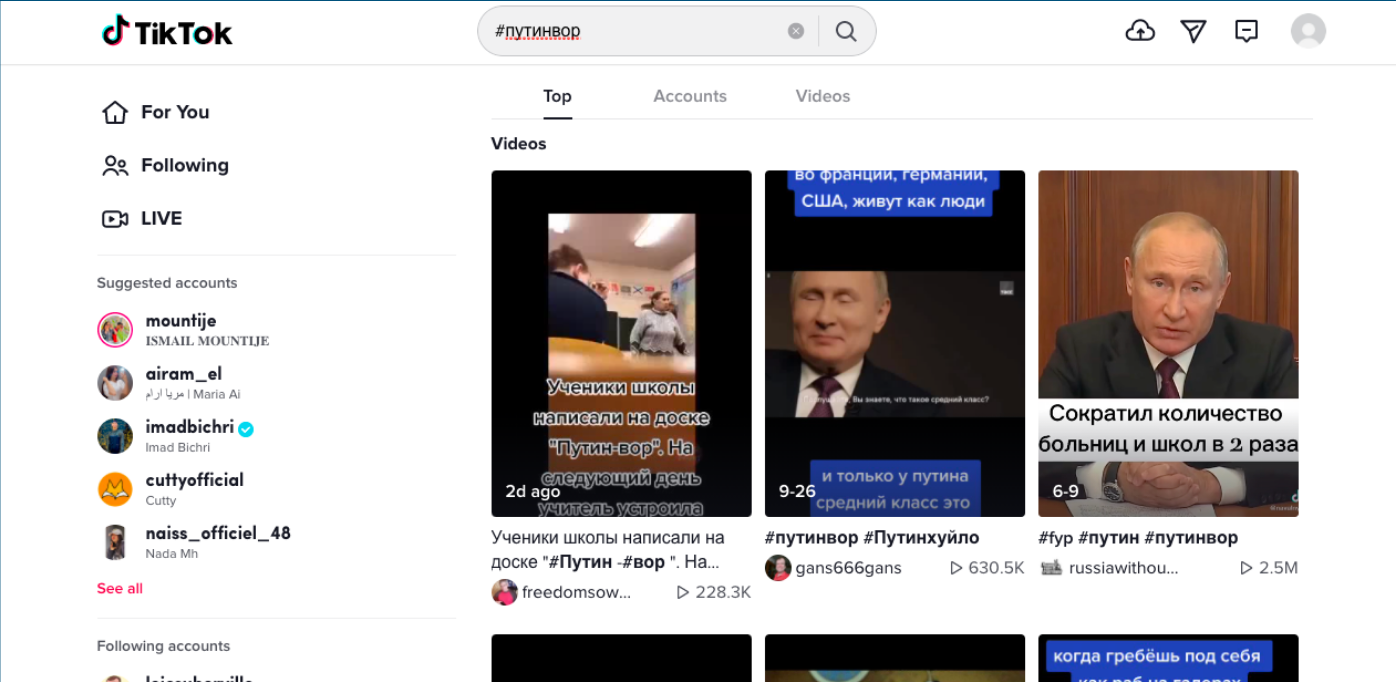This screenshot has height=682, width=1396.
Task: Click the Following people icon
Action: (115, 165)
